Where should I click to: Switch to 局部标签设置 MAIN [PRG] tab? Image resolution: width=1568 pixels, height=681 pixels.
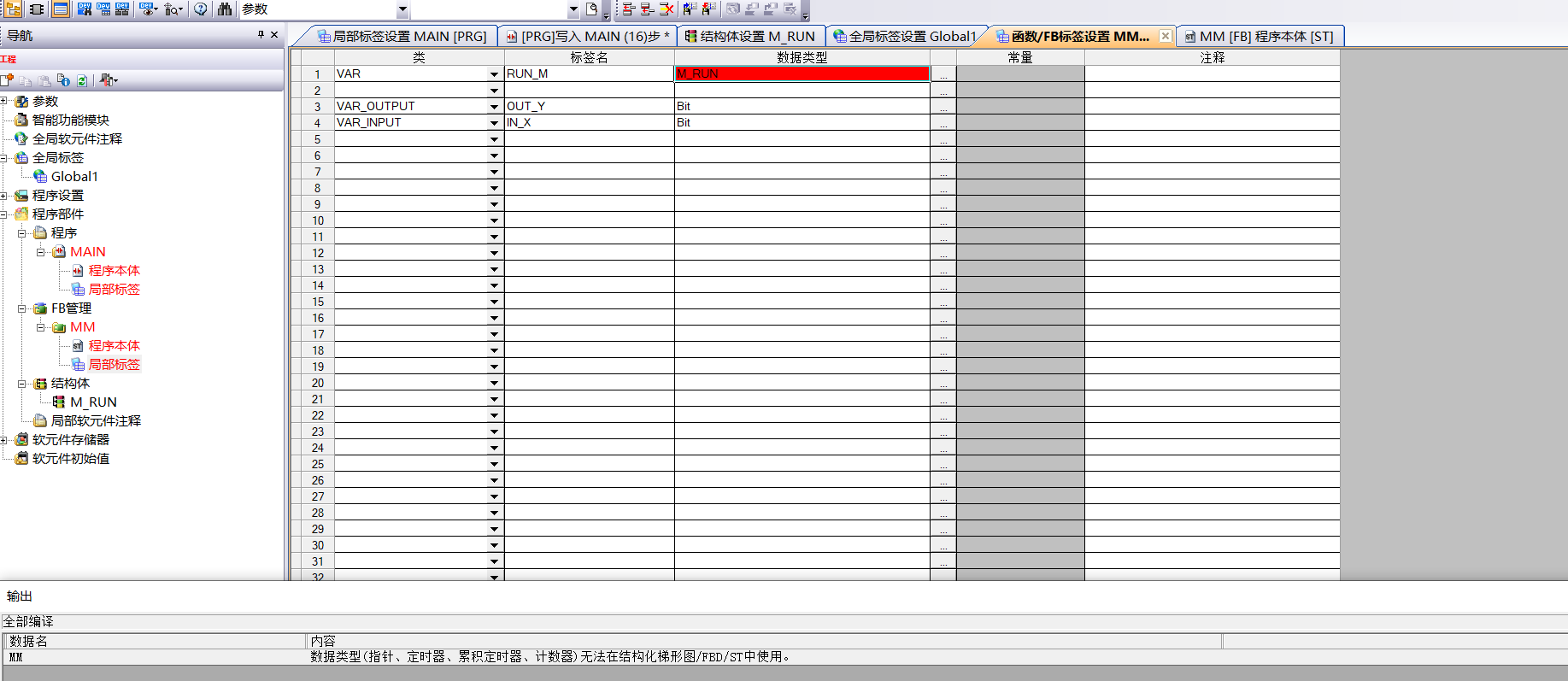click(402, 37)
